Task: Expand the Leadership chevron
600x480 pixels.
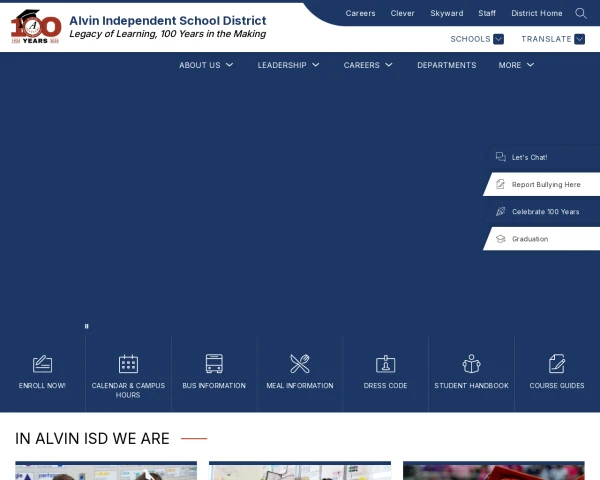Action: 315,65
